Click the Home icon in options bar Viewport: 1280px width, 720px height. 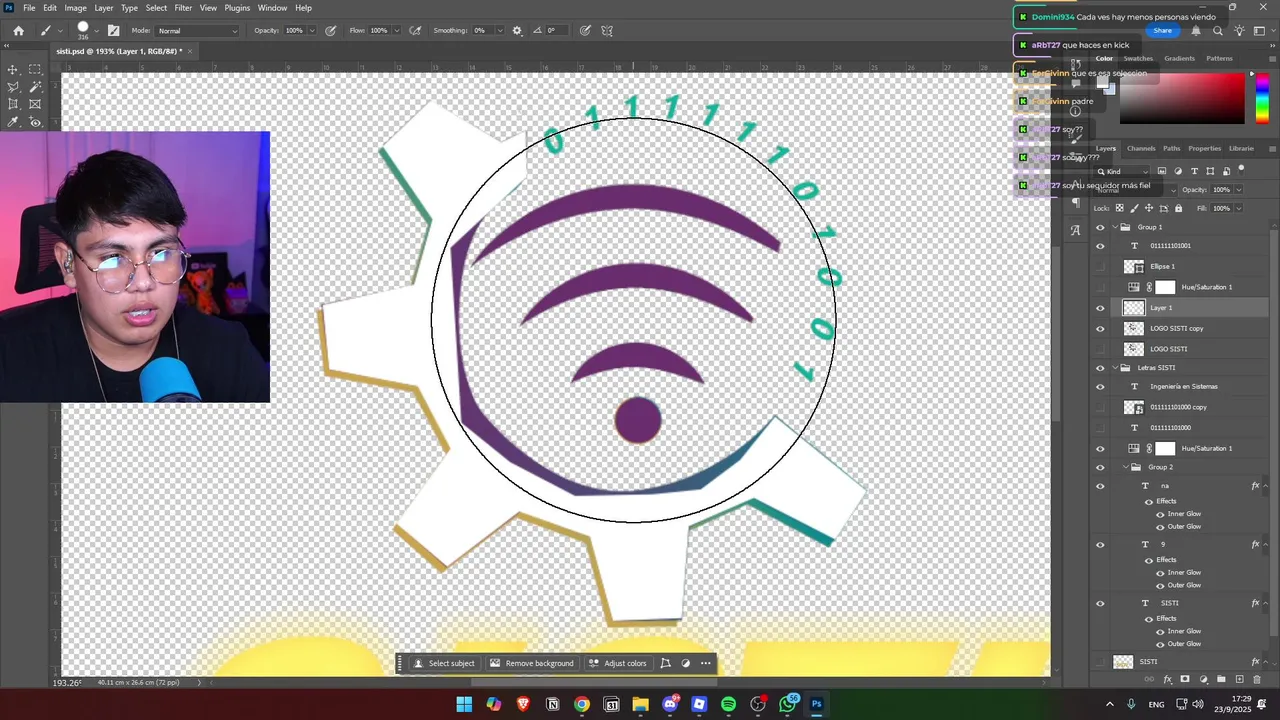(x=18, y=31)
